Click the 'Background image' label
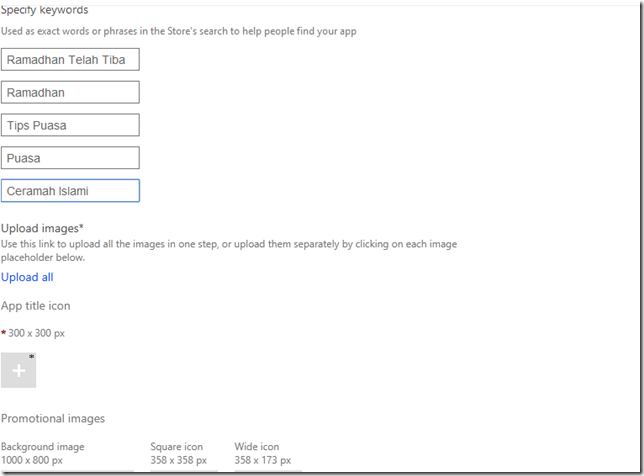Viewport: 644px width, 476px height. (43, 446)
